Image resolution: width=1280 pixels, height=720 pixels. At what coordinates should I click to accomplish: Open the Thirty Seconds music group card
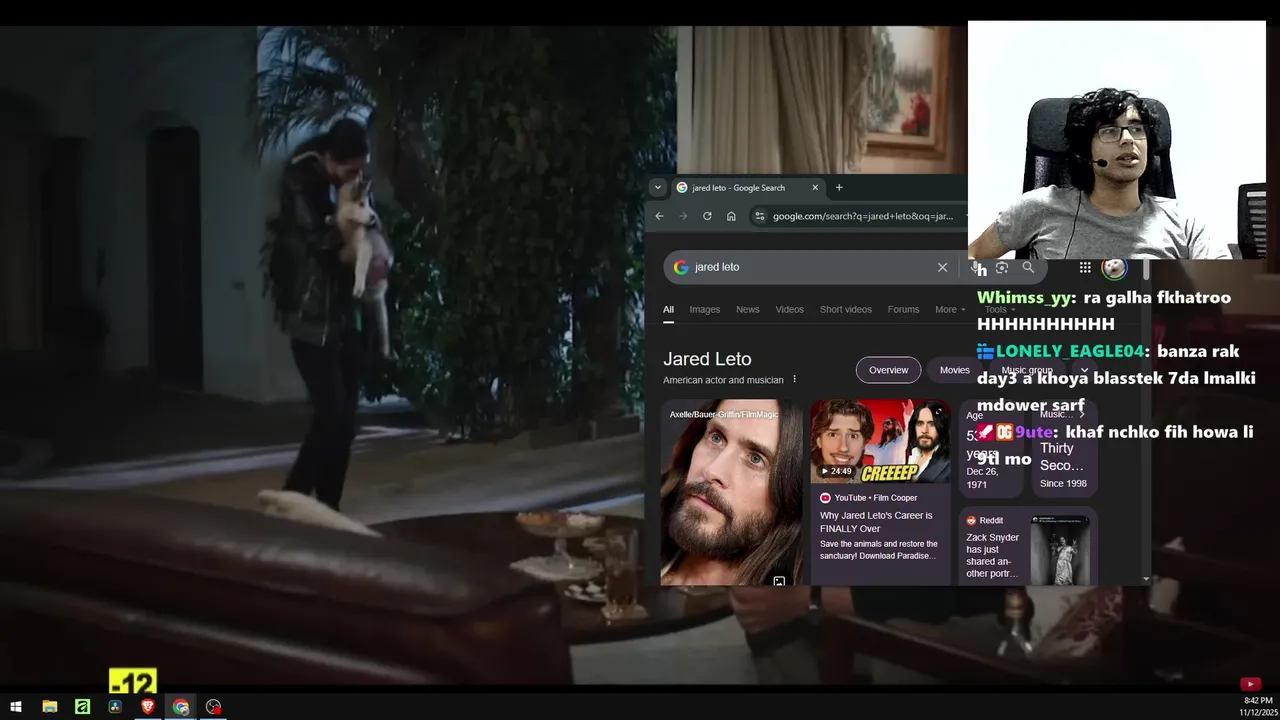click(1063, 448)
